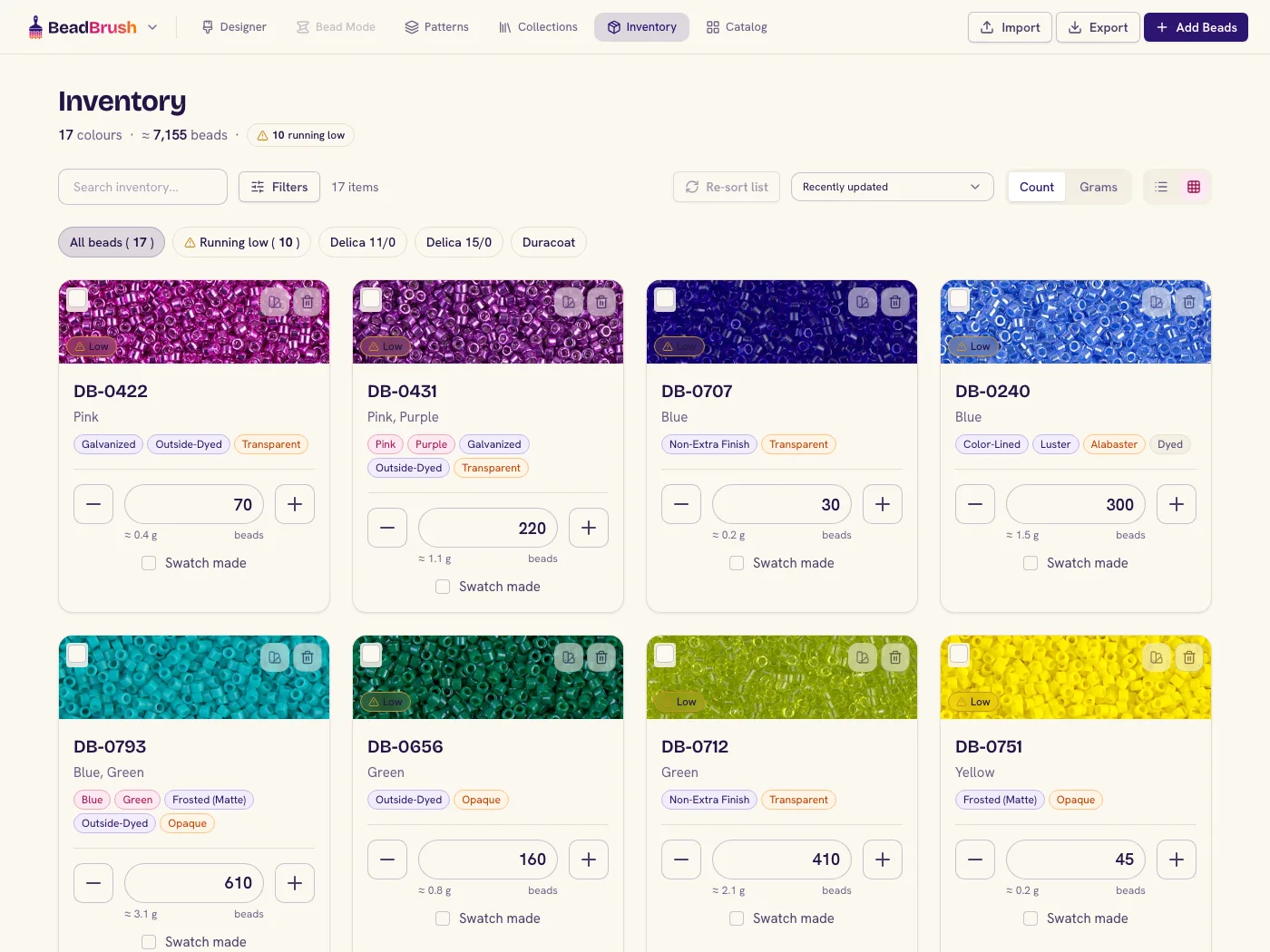The height and width of the screenshot is (952, 1270).
Task: Open swatch image icon on DB-0793
Action: click(275, 657)
